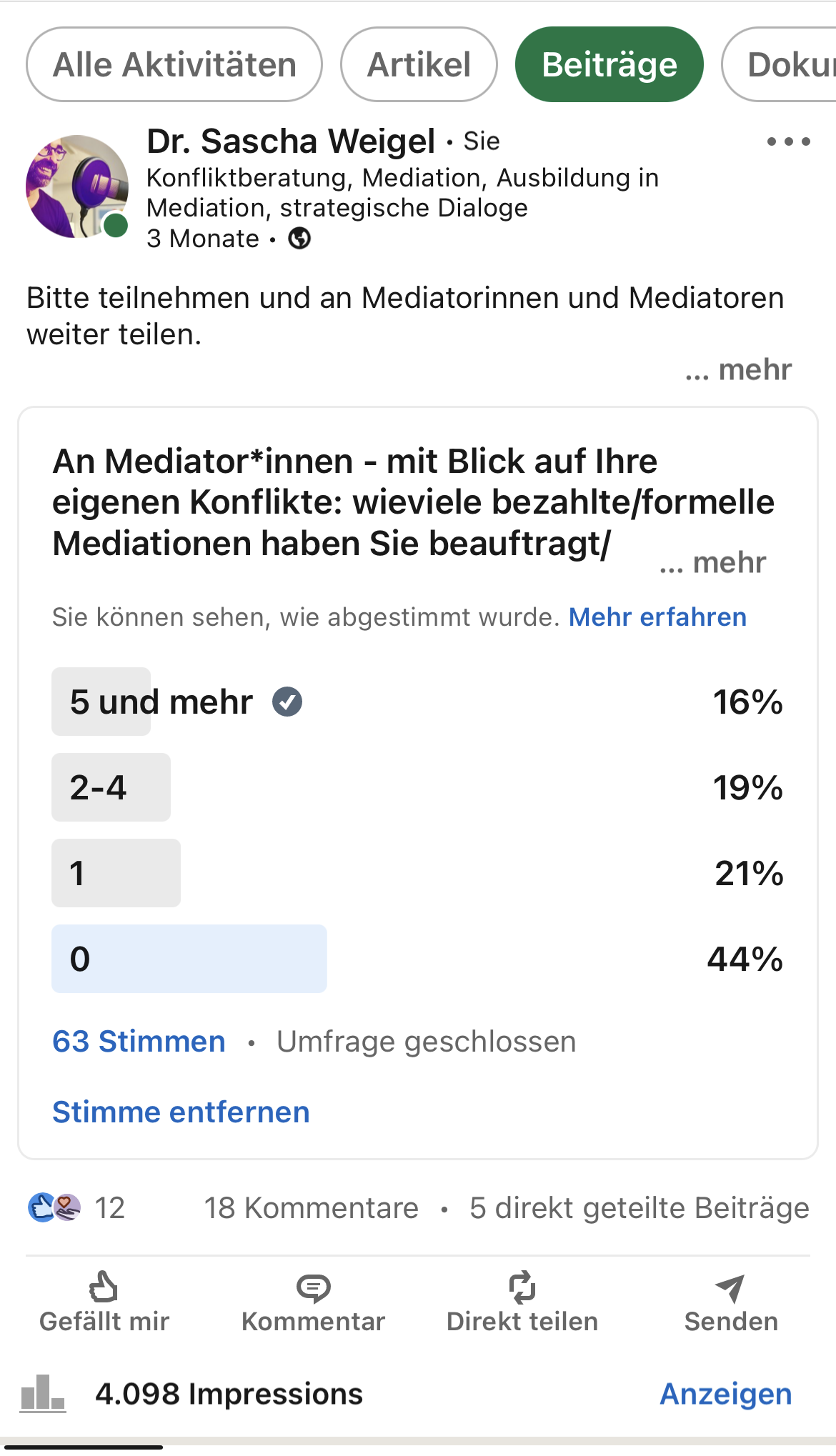Open Dr. Sascha Weigel's profile picture
836x1456 pixels.
[x=76, y=186]
